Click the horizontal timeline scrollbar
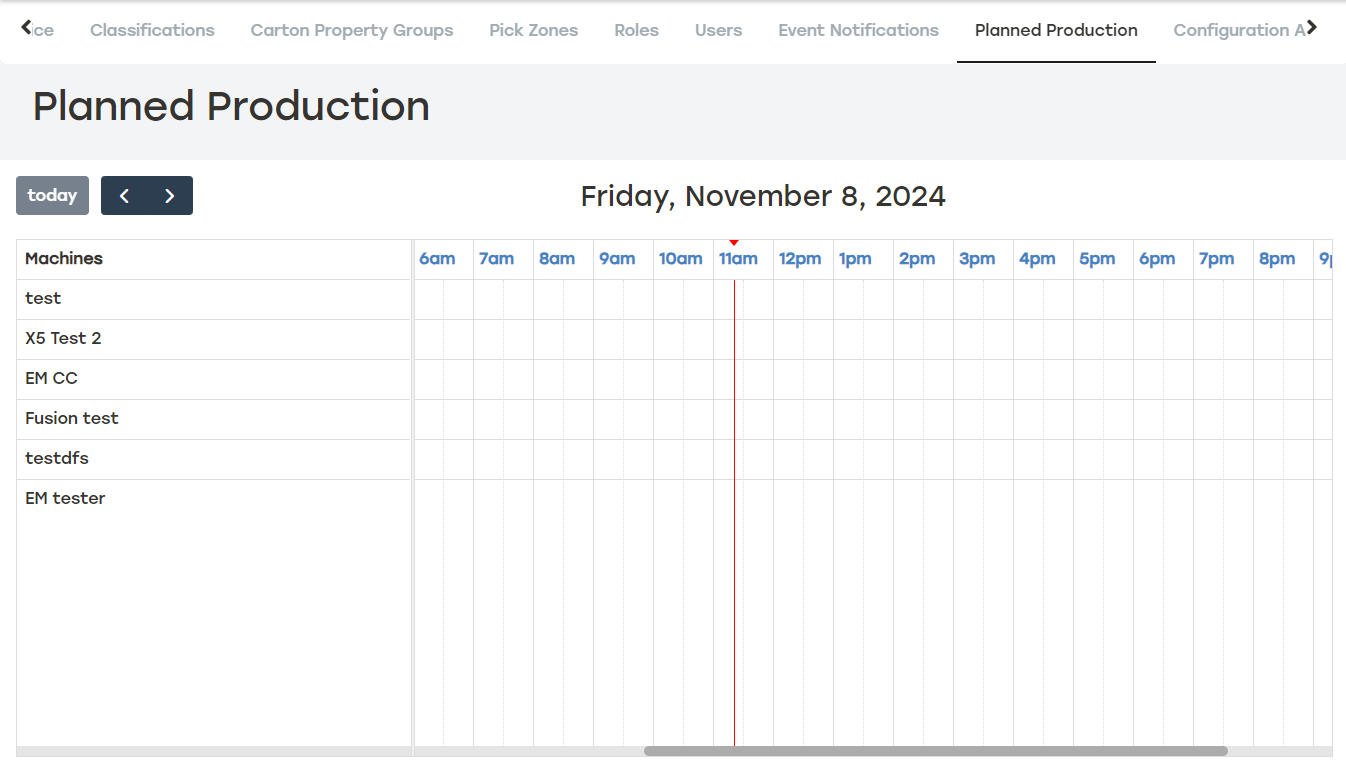 point(935,749)
